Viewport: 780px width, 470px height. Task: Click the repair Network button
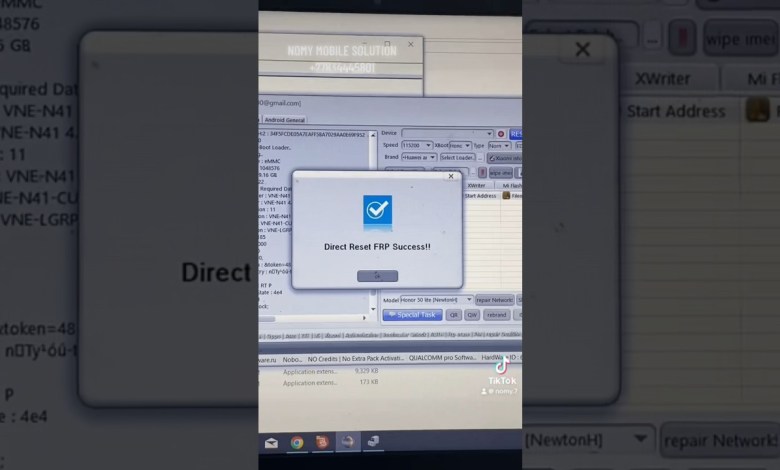(x=494, y=299)
